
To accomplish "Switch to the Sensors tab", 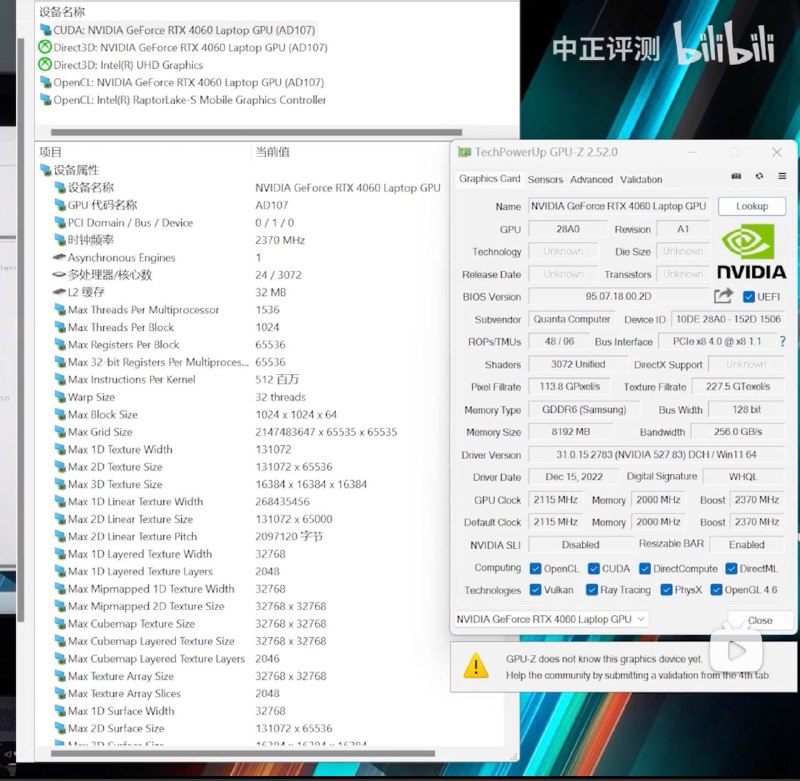I will point(545,180).
